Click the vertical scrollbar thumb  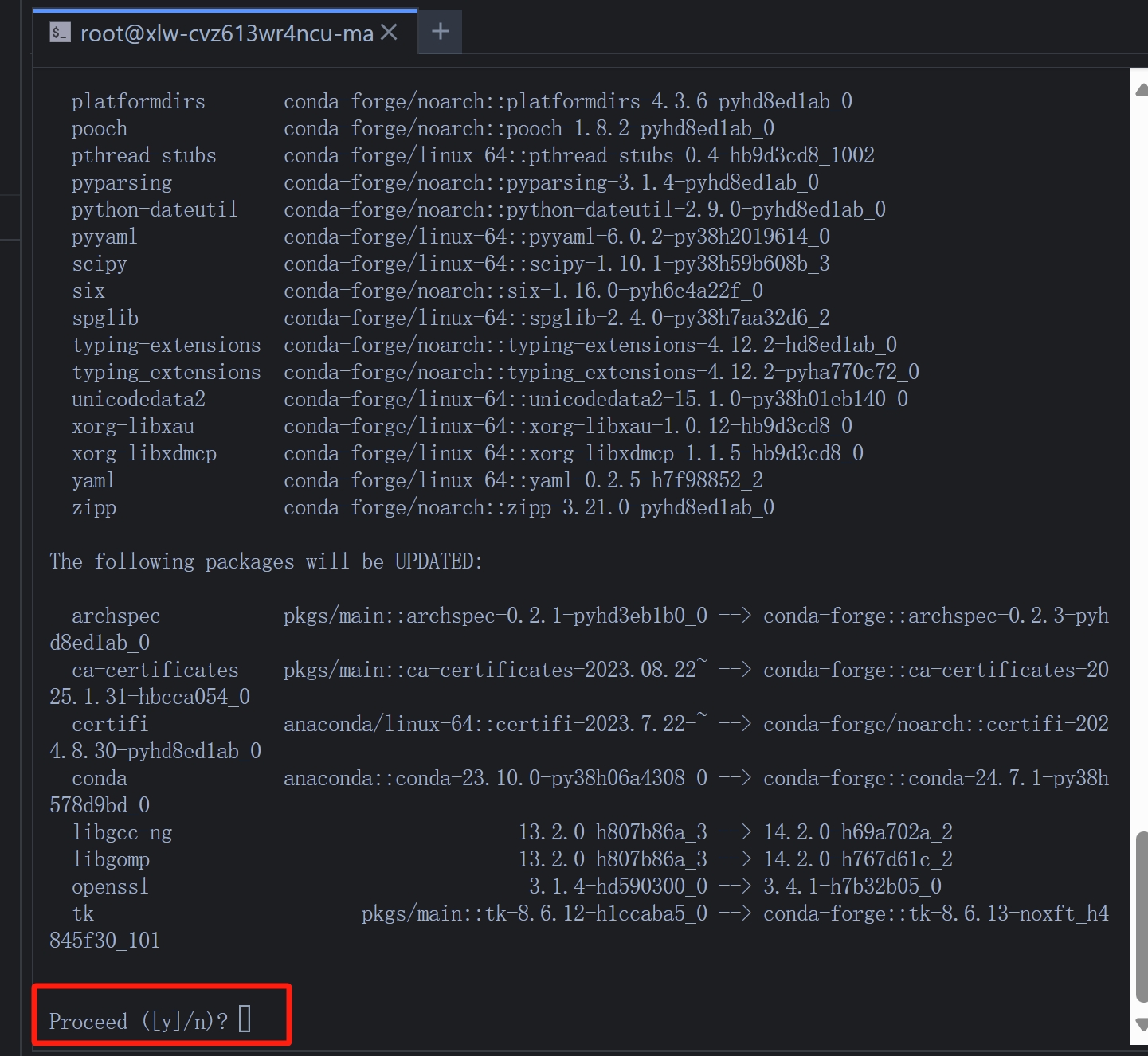point(1142,916)
